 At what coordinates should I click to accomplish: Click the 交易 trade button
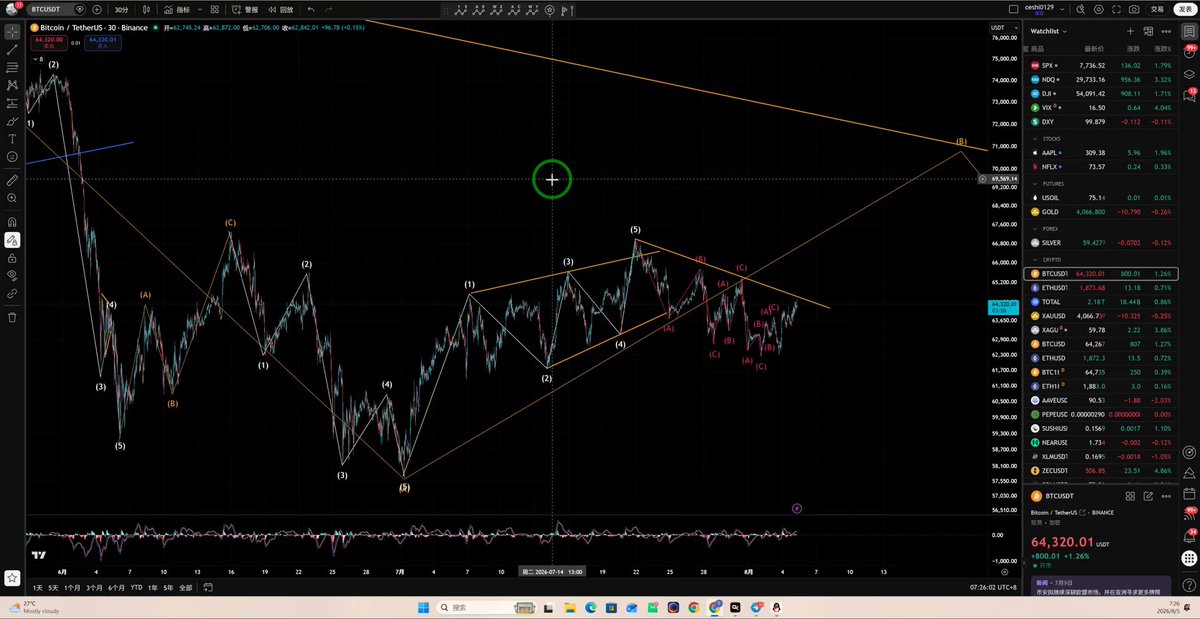[1157, 9]
